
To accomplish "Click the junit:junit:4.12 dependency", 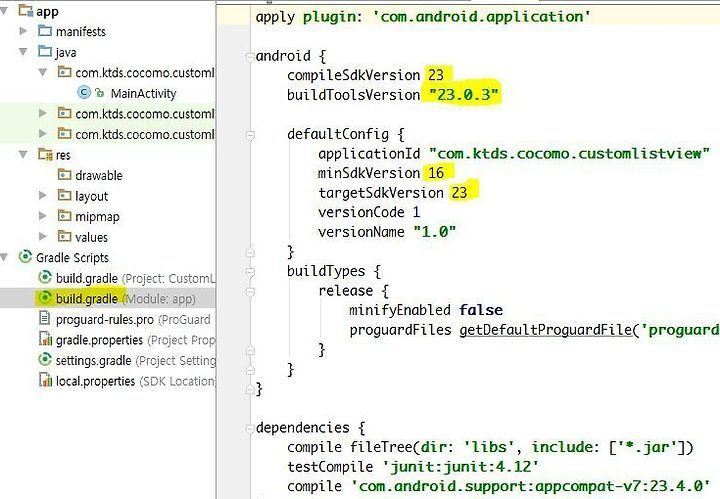I will click(461, 466).
